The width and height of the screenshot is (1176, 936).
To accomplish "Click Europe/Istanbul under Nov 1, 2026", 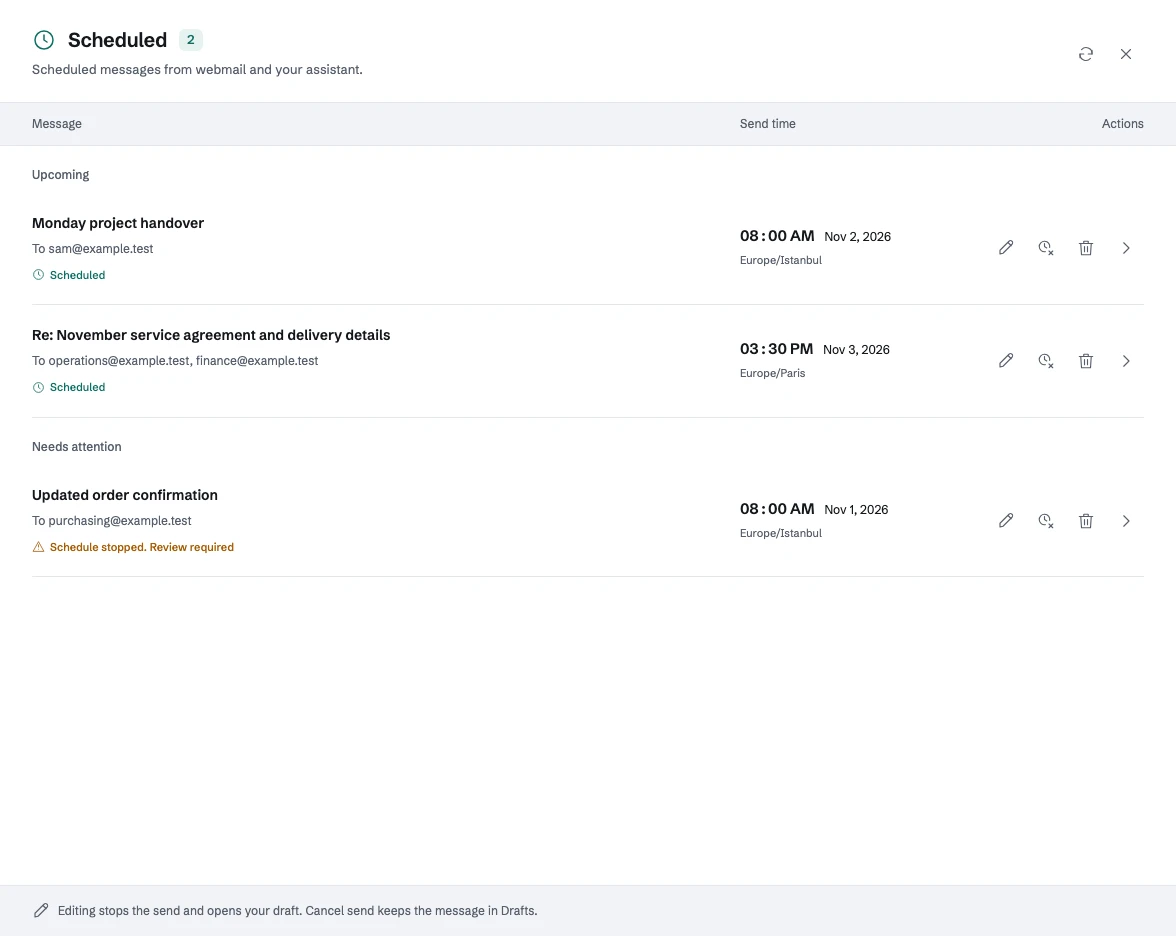I will [781, 533].
